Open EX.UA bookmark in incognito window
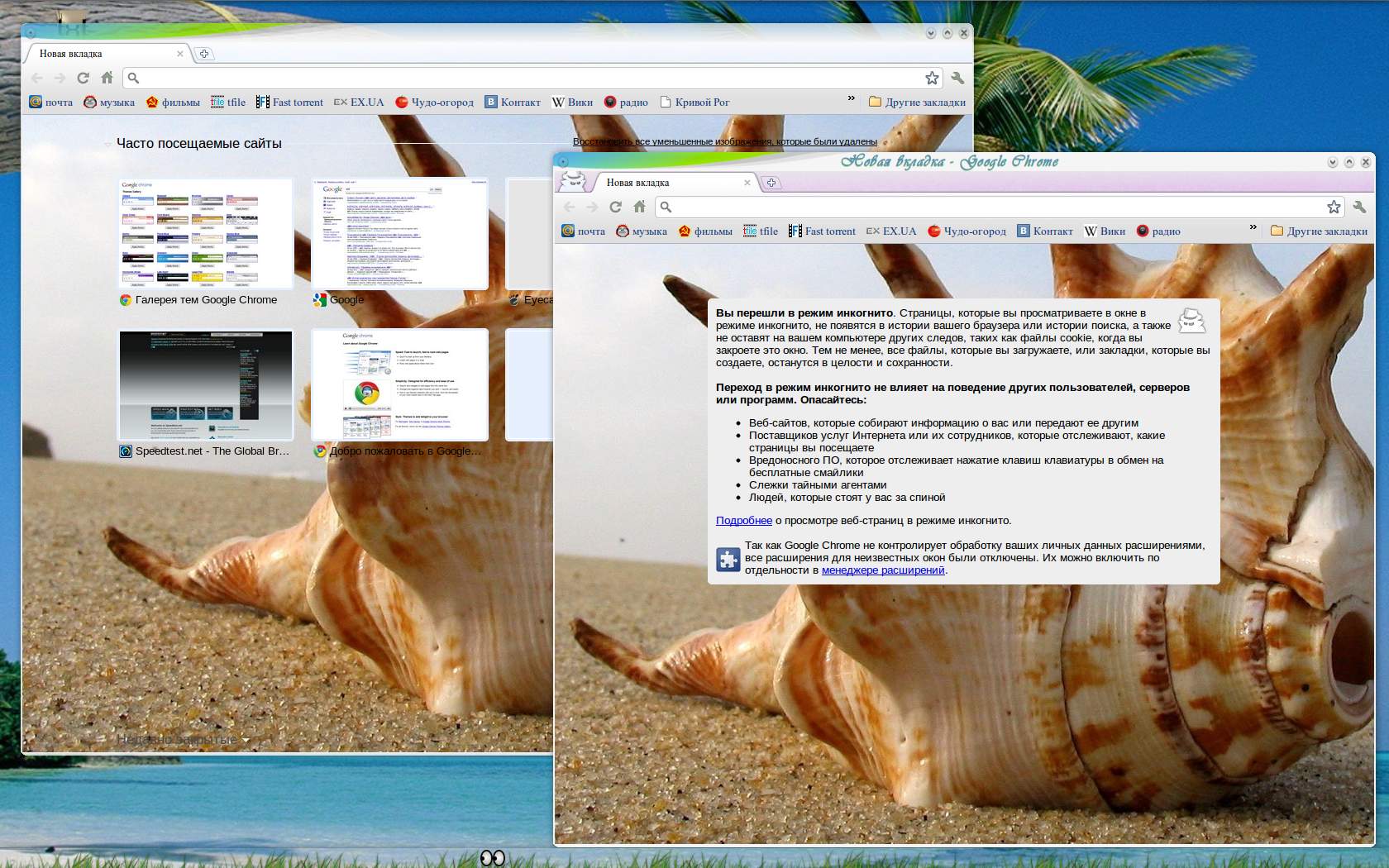 (x=891, y=231)
